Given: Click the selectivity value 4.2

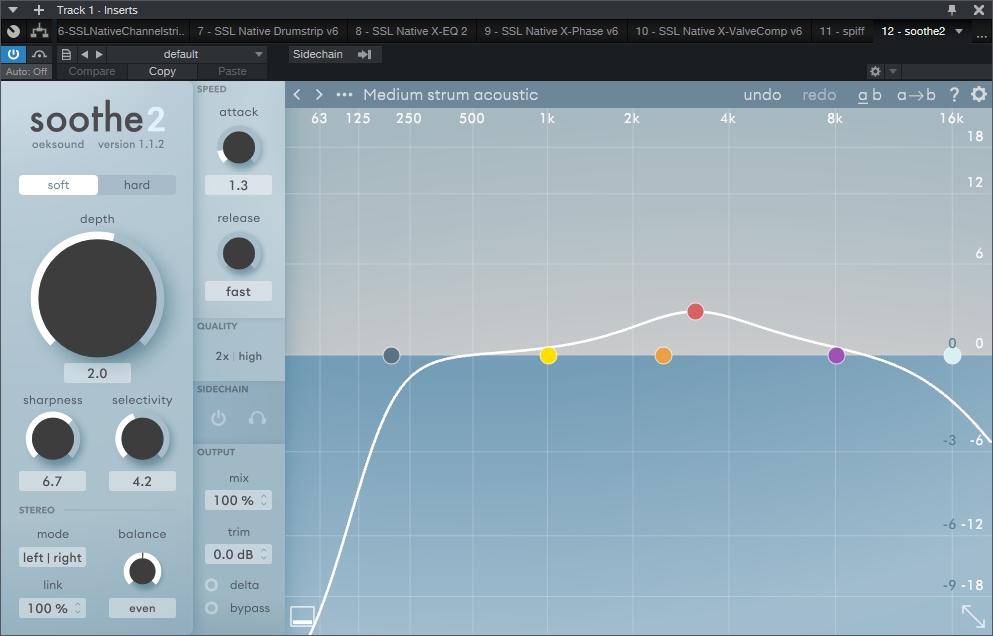Looking at the screenshot, I should [x=142, y=481].
